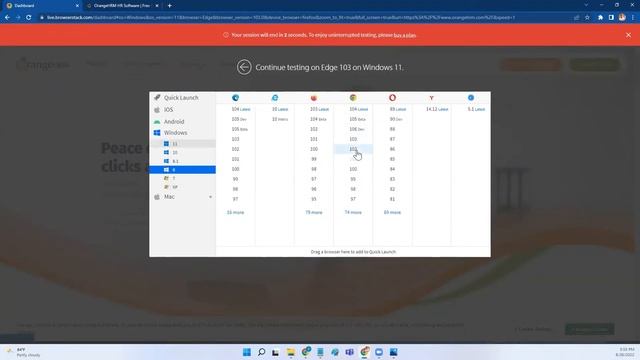Screen dimensions: 640x360
Task: Open the taskbar clock and date
Action: (626, 352)
